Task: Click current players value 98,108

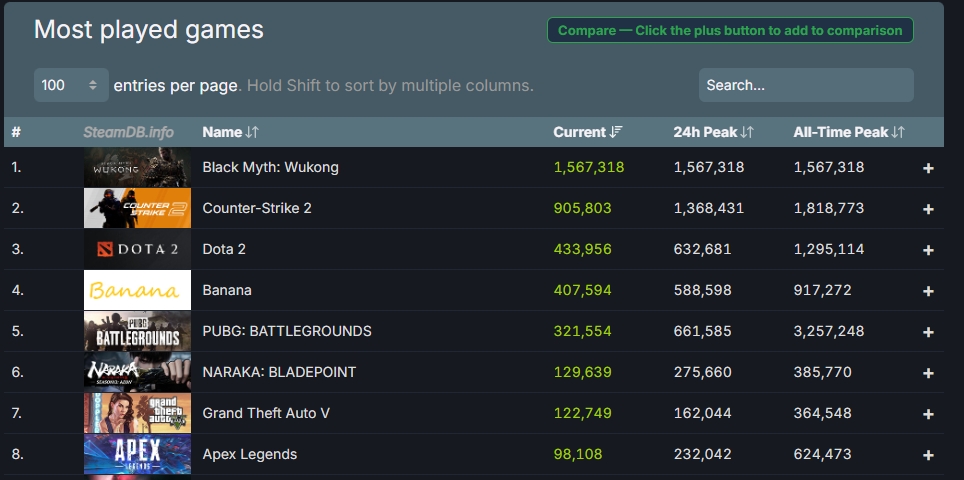Action: click(x=578, y=454)
